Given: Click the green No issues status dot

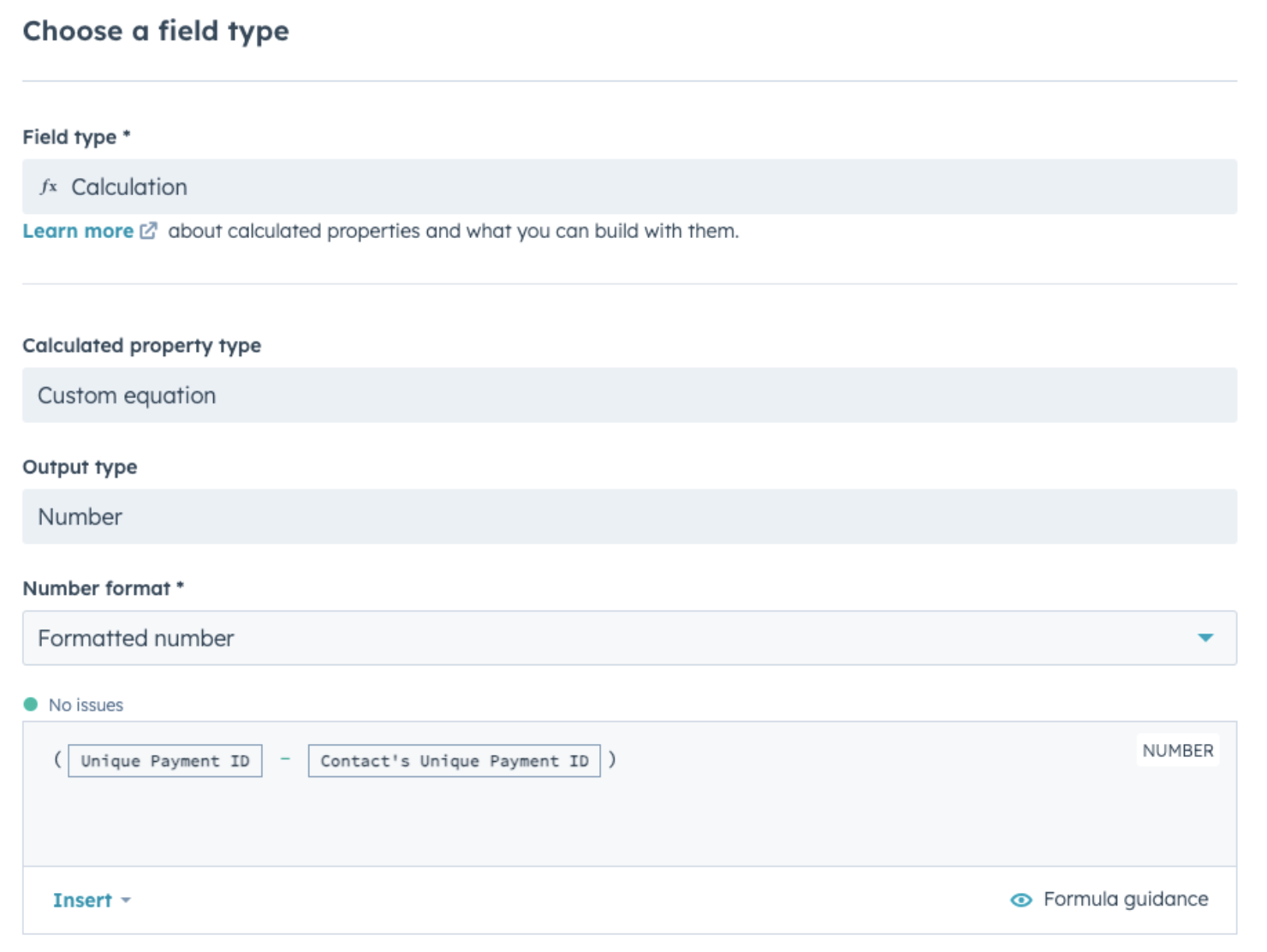Looking at the screenshot, I should tap(31, 705).
